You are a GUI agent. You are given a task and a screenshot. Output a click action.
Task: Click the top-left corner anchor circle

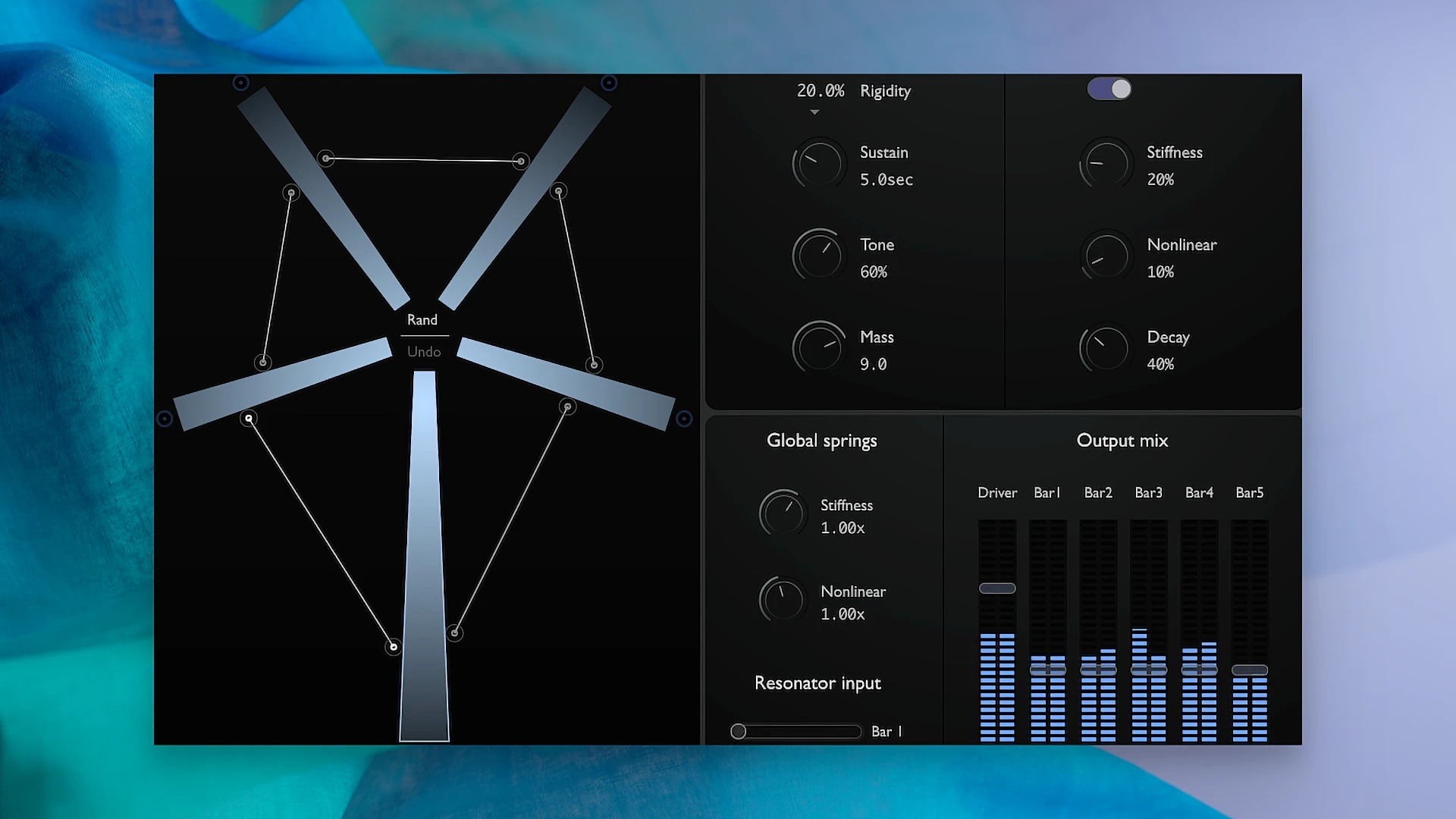(240, 83)
